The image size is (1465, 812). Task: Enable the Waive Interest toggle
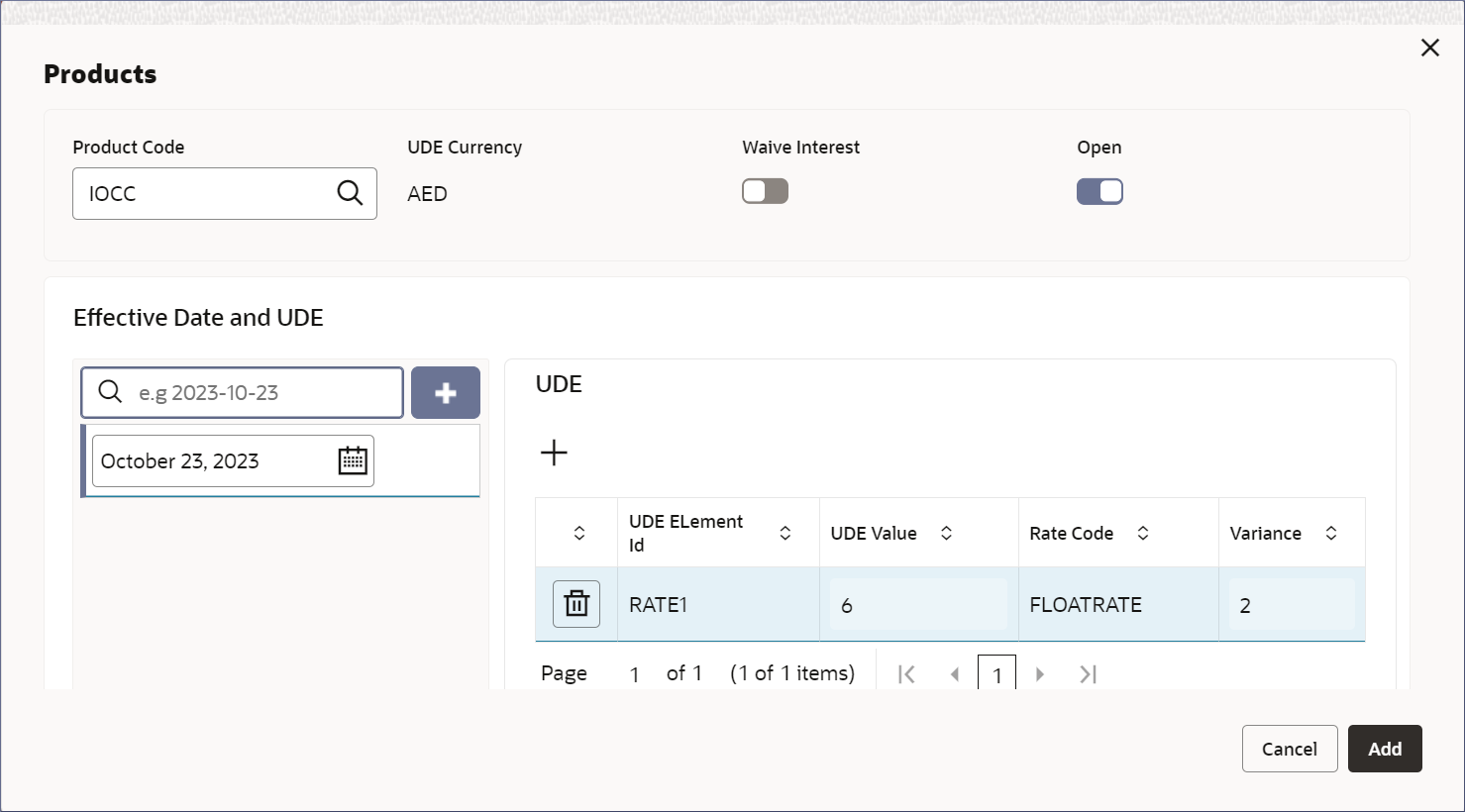(765, 191)
